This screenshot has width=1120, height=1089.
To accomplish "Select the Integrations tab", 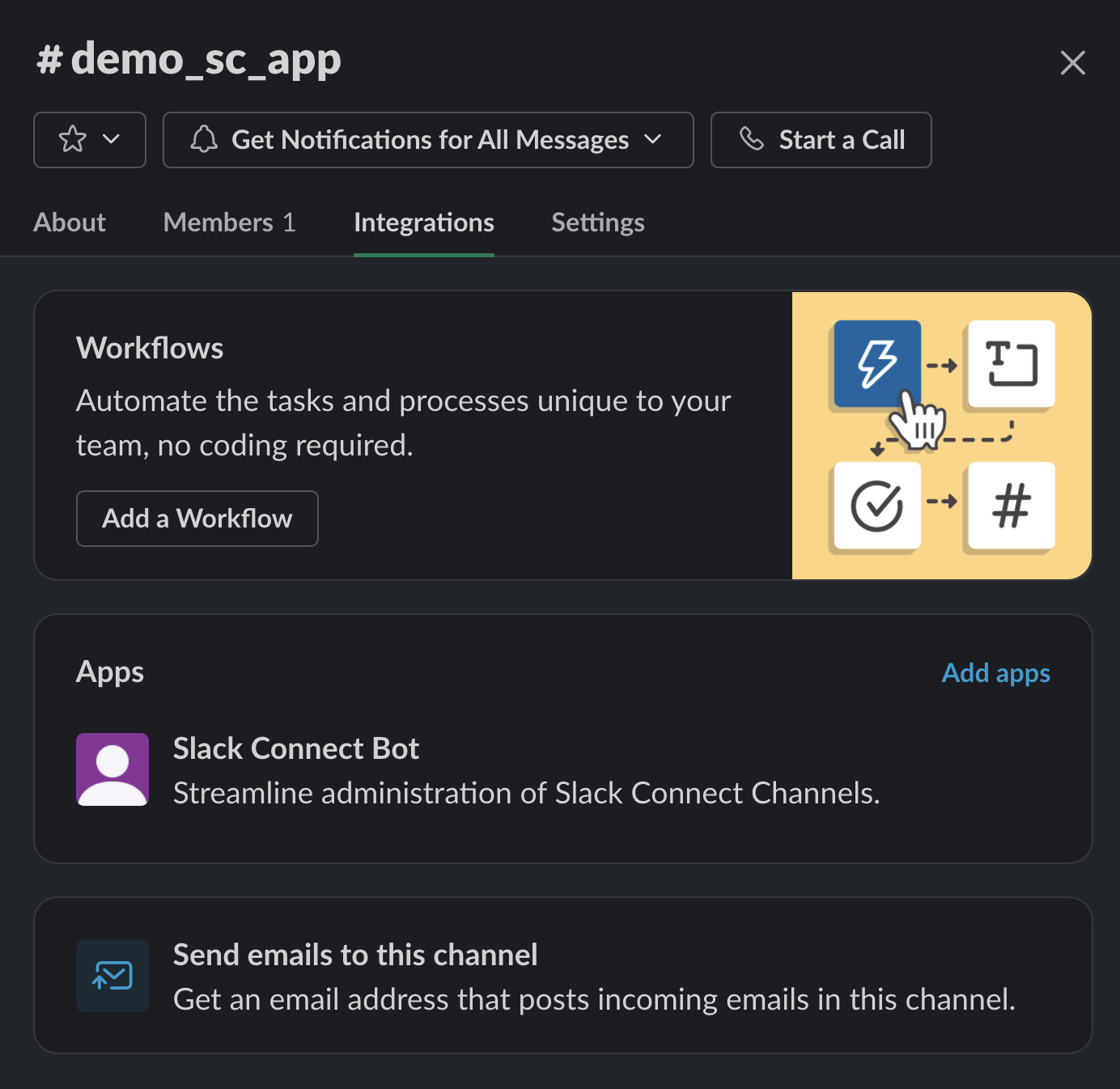I will [x=423, y=222].
